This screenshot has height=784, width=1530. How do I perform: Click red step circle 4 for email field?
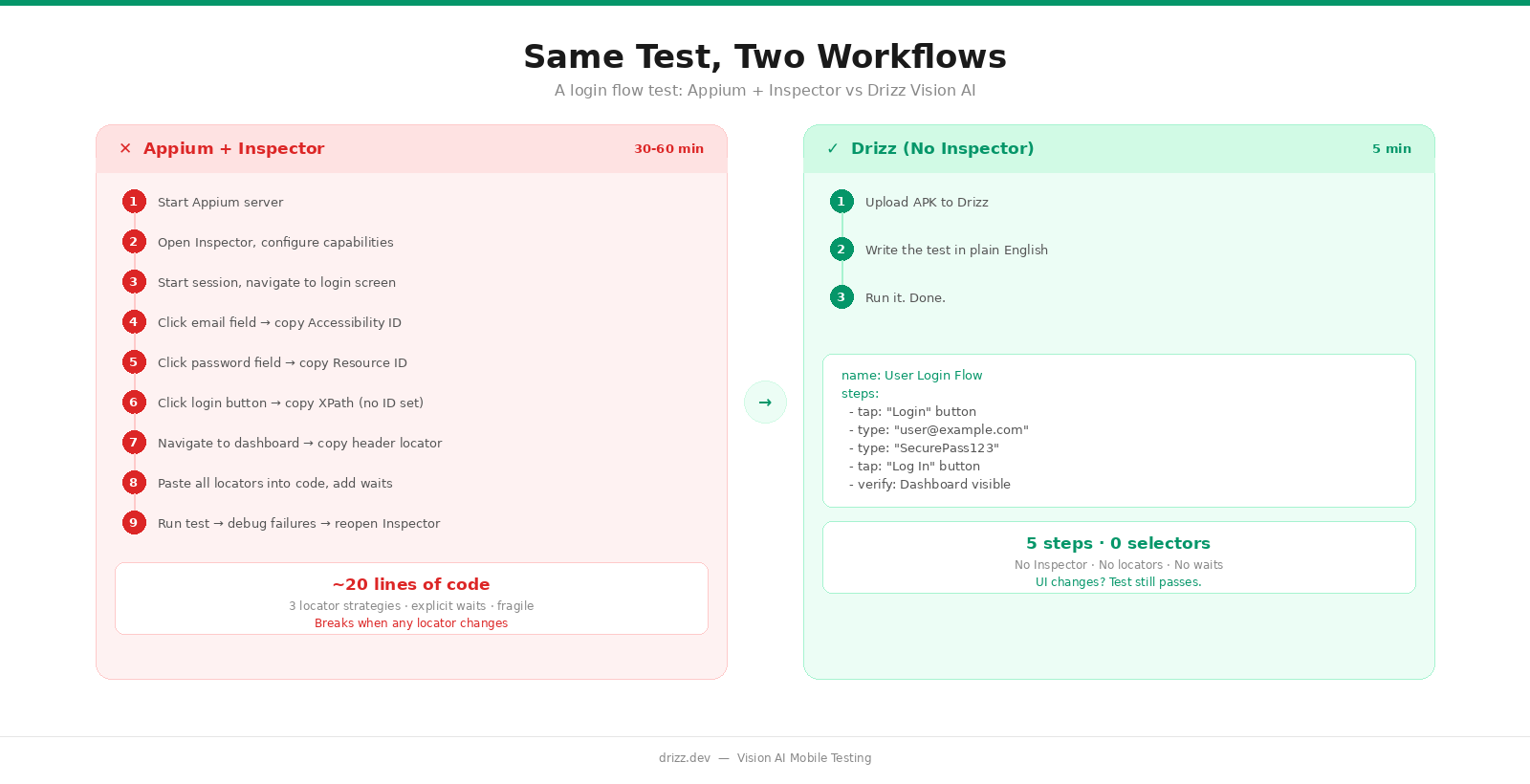point(134,322)
